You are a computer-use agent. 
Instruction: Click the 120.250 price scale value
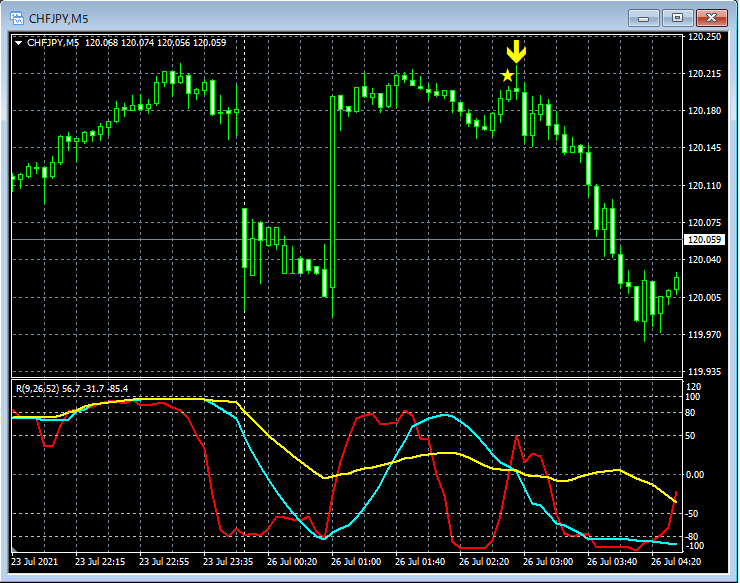(705, 37)
